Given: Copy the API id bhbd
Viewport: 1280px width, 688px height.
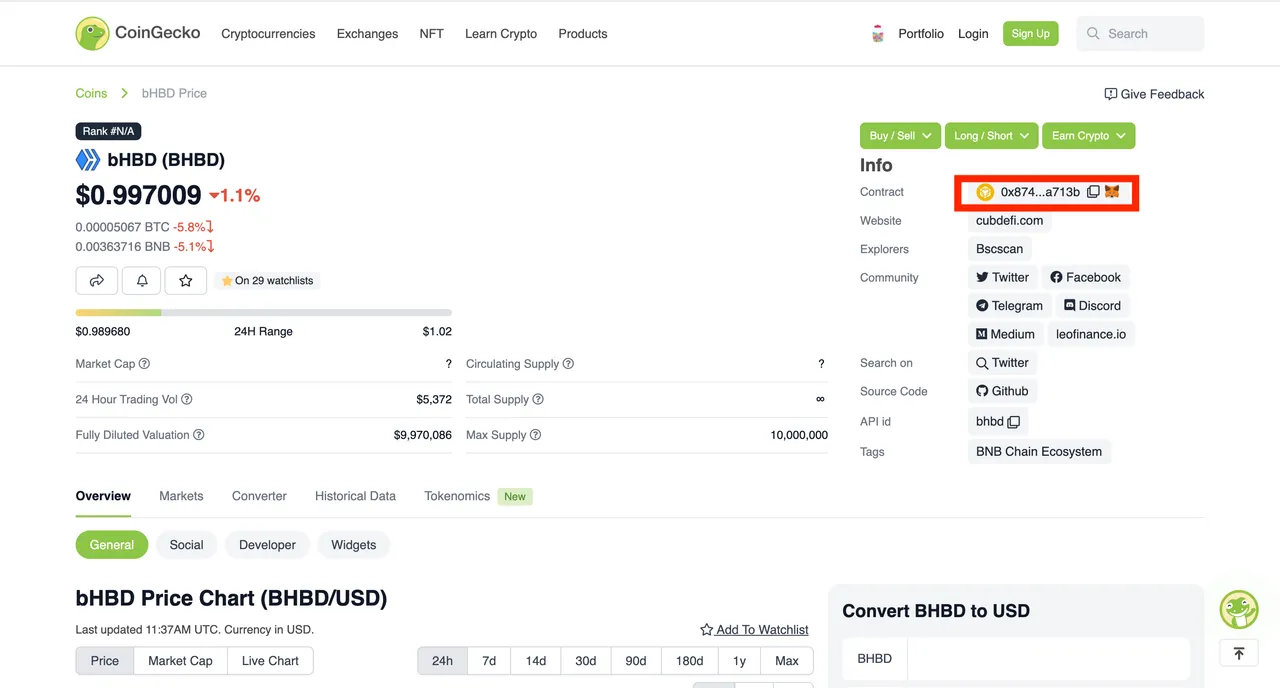Looking at the screenshot, I should [1014, 422].
